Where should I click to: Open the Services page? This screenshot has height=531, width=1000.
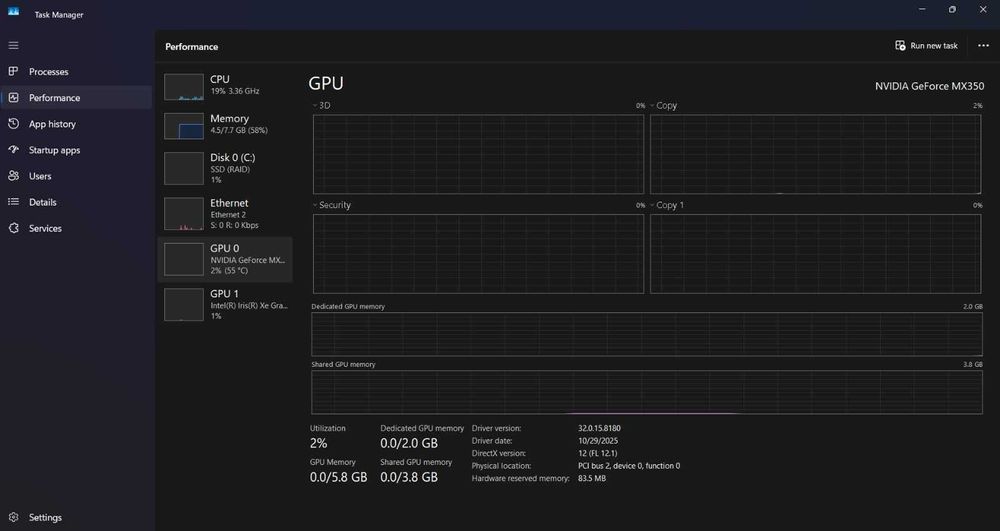coord(45,229)
